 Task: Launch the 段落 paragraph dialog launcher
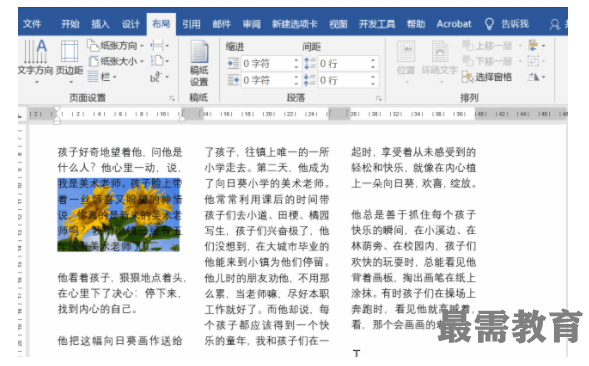[x=379, y=98]
